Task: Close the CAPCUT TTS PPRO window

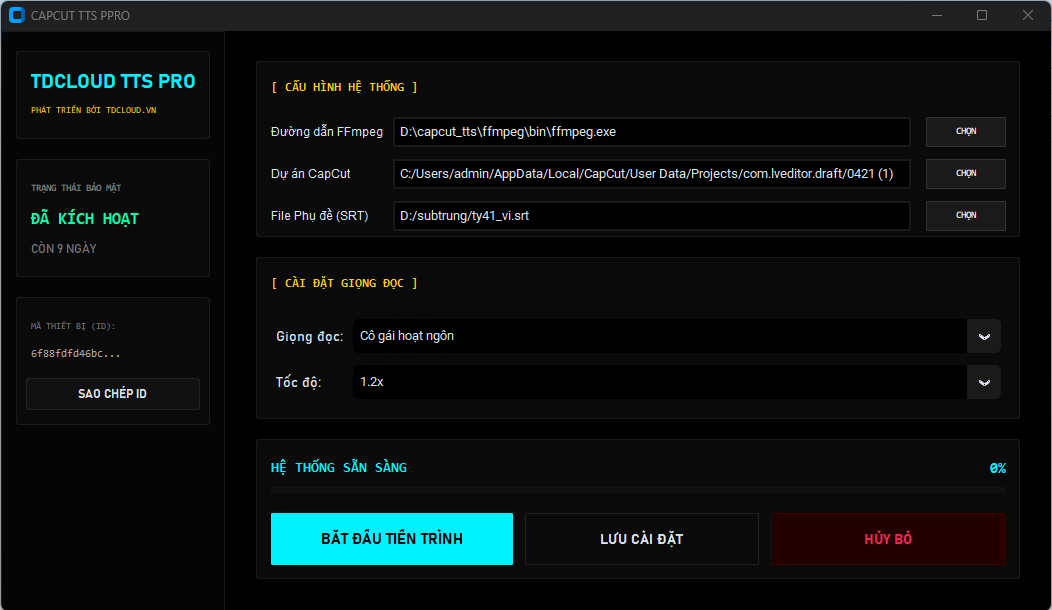Action: (x=1028, y=15)
